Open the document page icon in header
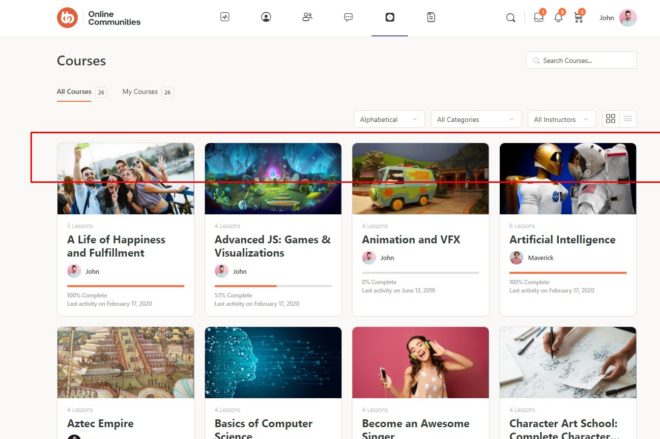Screen dimensions: 660x439 point(431,17)
